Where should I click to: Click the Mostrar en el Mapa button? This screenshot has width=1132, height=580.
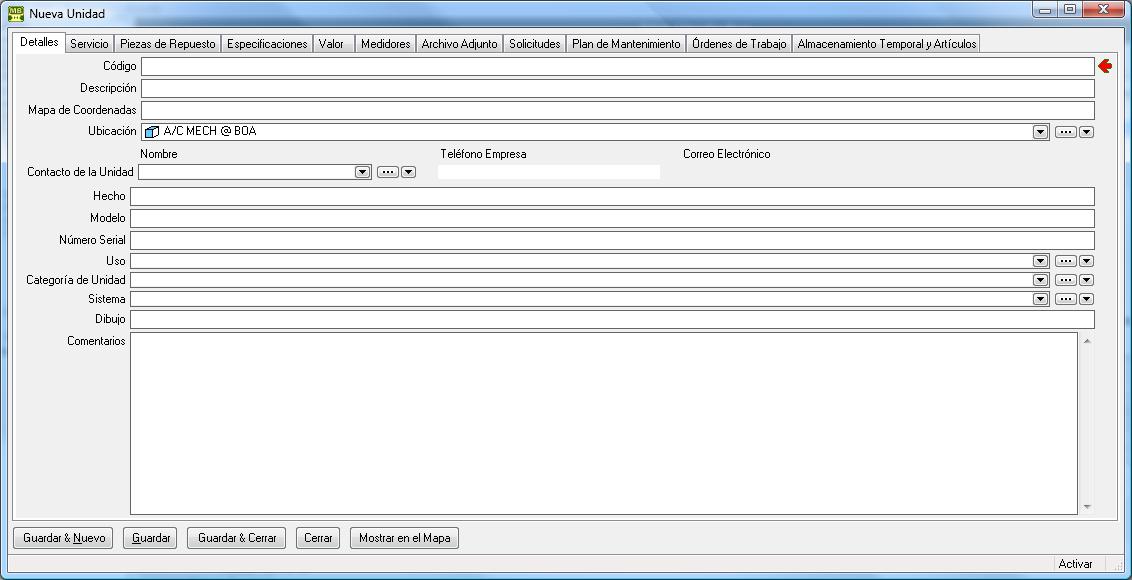coord(404,538)
